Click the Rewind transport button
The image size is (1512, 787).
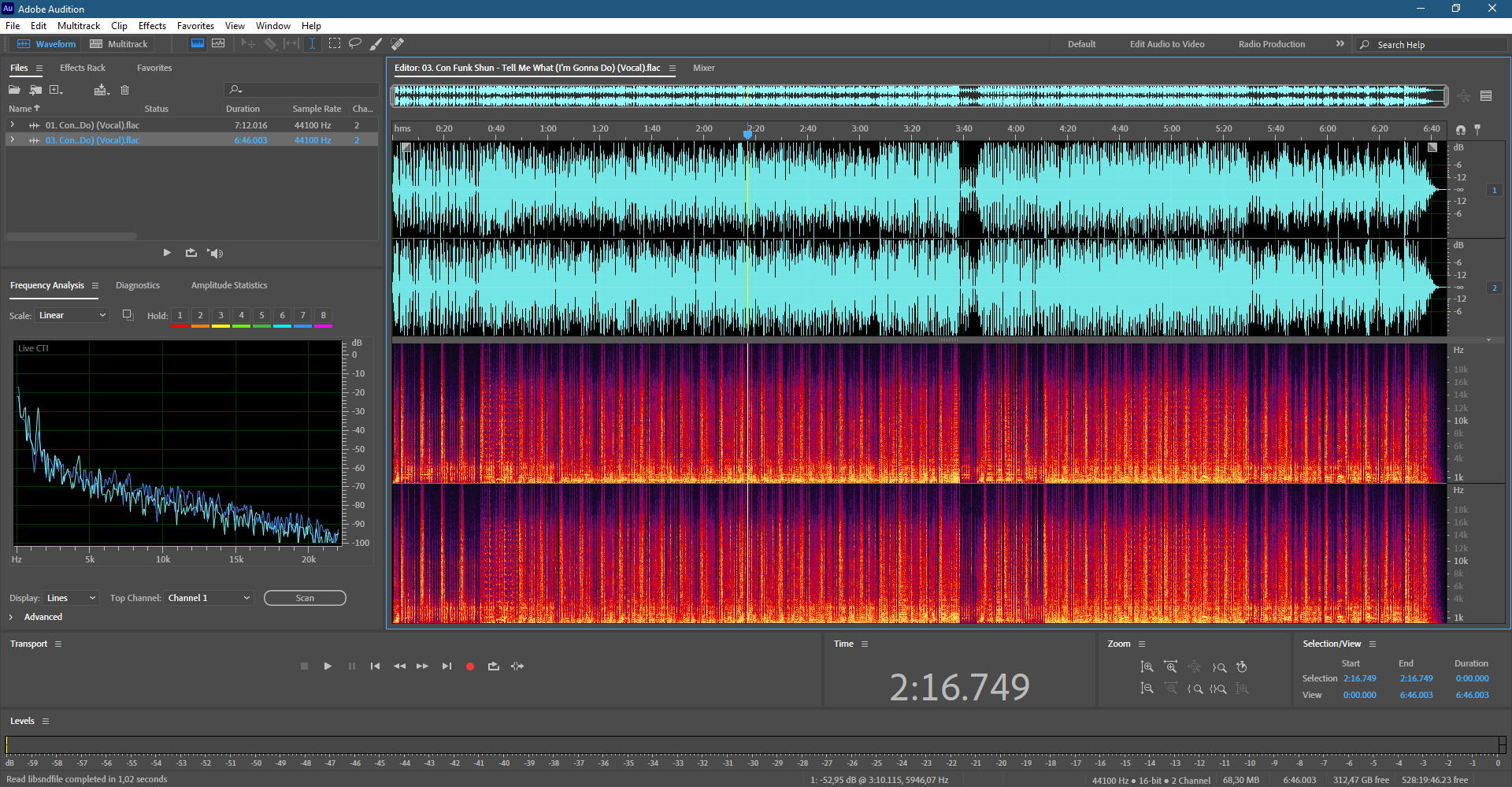click(399, 666)
